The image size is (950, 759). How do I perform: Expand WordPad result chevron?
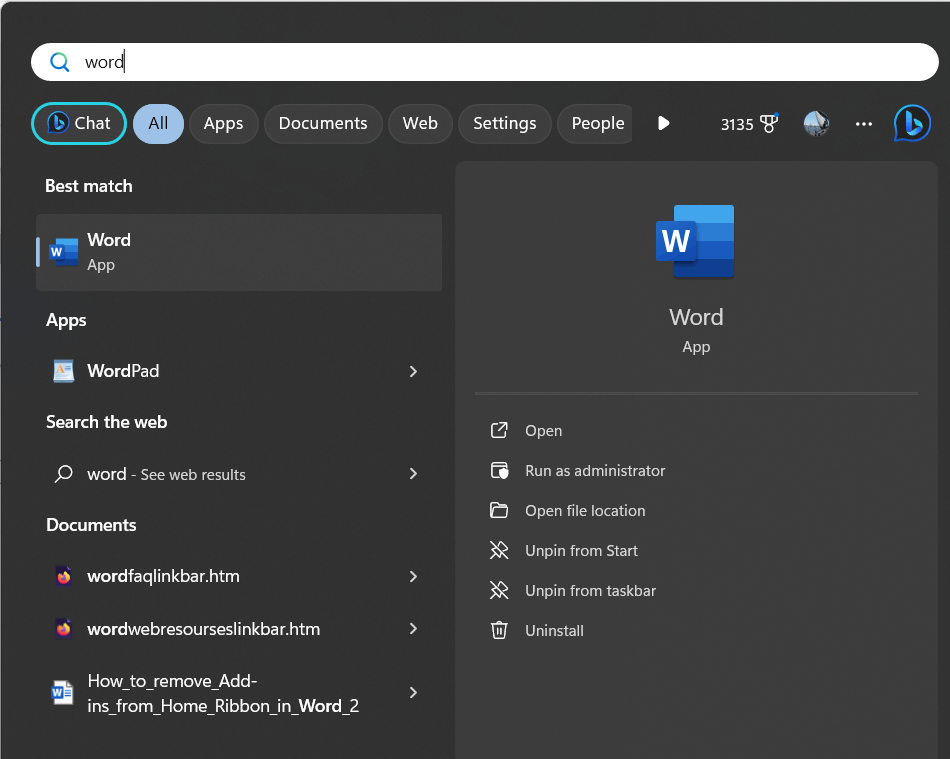[413, 371]
